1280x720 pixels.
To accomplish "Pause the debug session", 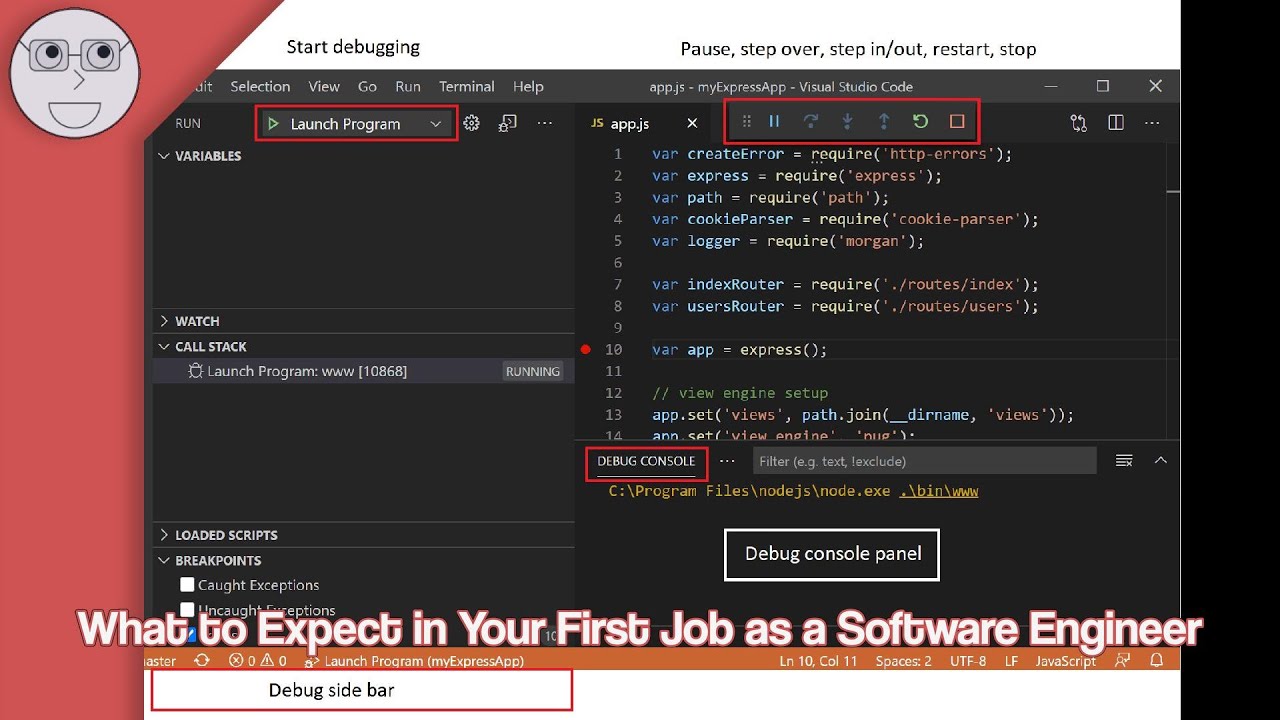I will click(x=774, y=122).
